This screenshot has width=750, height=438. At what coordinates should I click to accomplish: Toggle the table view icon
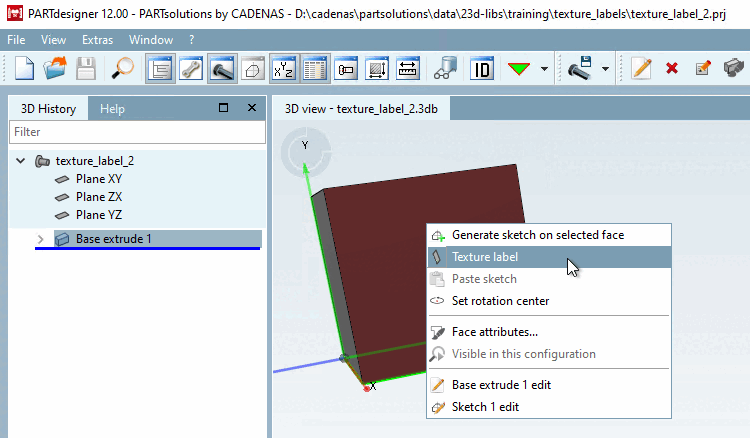coord(315,69)
